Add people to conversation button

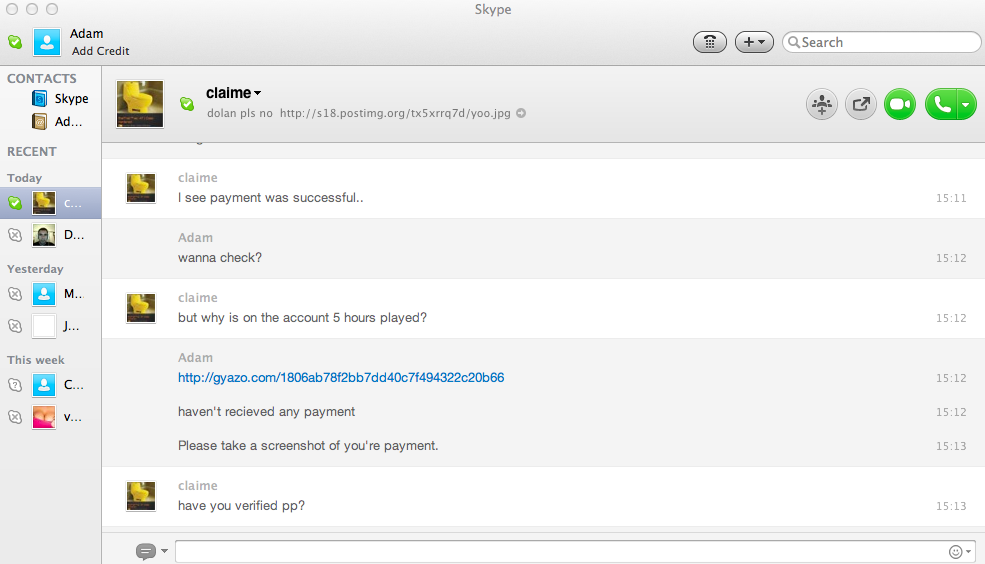(822, 104)
